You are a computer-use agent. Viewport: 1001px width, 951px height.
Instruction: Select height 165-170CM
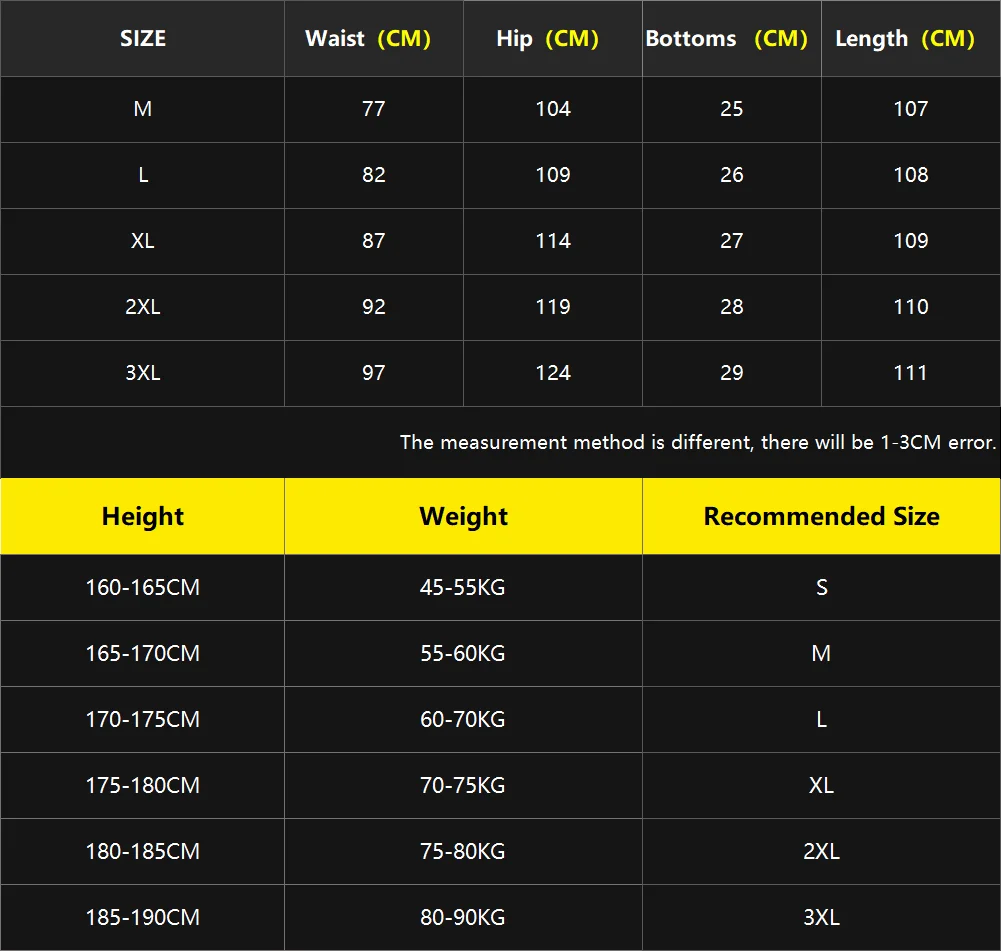point(143,654)
